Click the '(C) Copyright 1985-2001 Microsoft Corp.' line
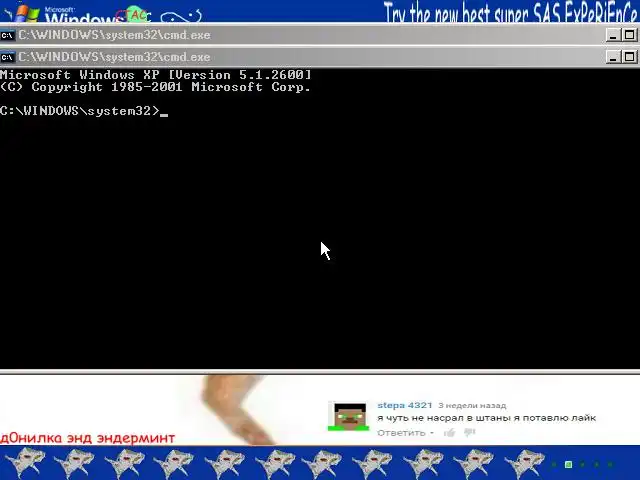 click(x=156, y=87)
